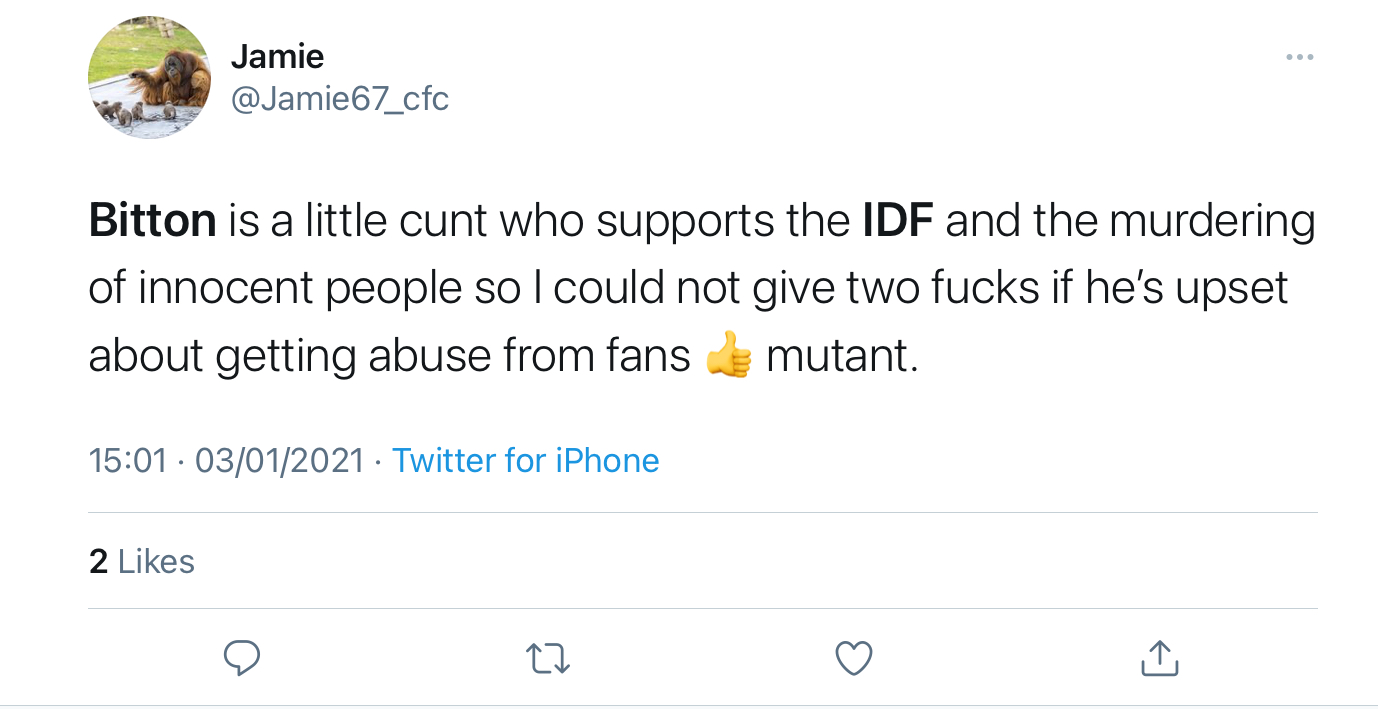Click the reply speech bubble icon
The image size is (1378, 709).
(241, 657)
